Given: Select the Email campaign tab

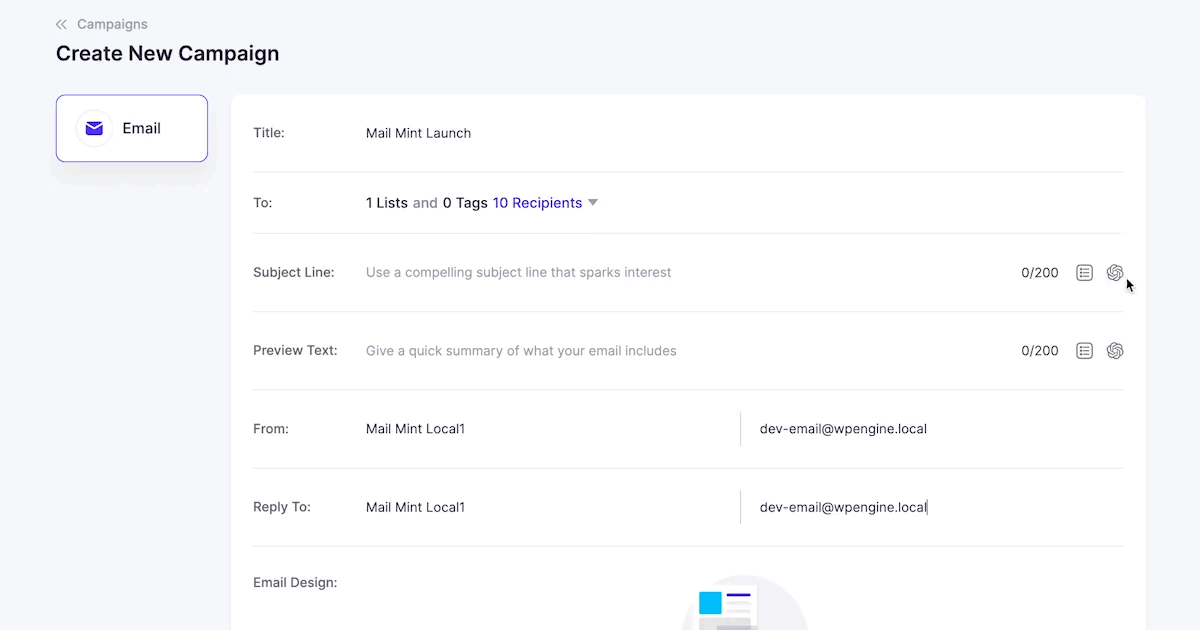Looking at the screenshot, I should point(132,128).
